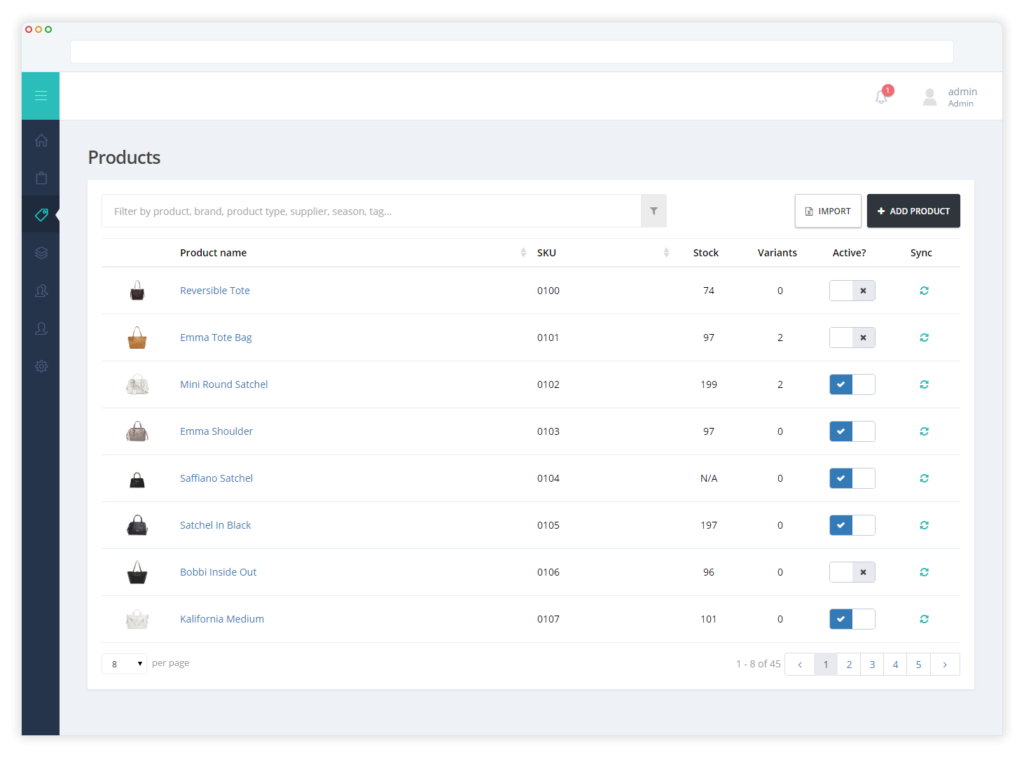Open the admin account menu
This screenshot has width=1024, height=757.
pyautogui.click(x=948, y=96)
